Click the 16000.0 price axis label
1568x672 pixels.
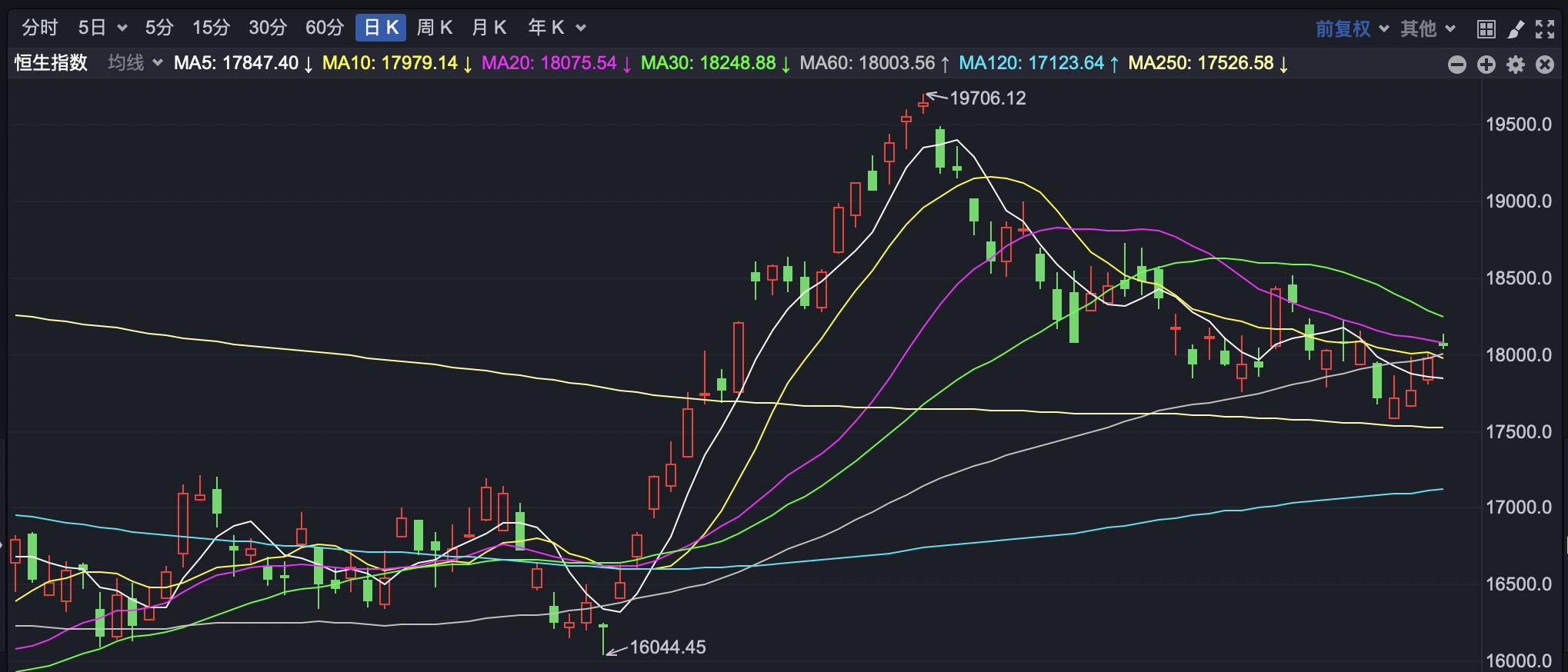click(x=1519, y=661)
